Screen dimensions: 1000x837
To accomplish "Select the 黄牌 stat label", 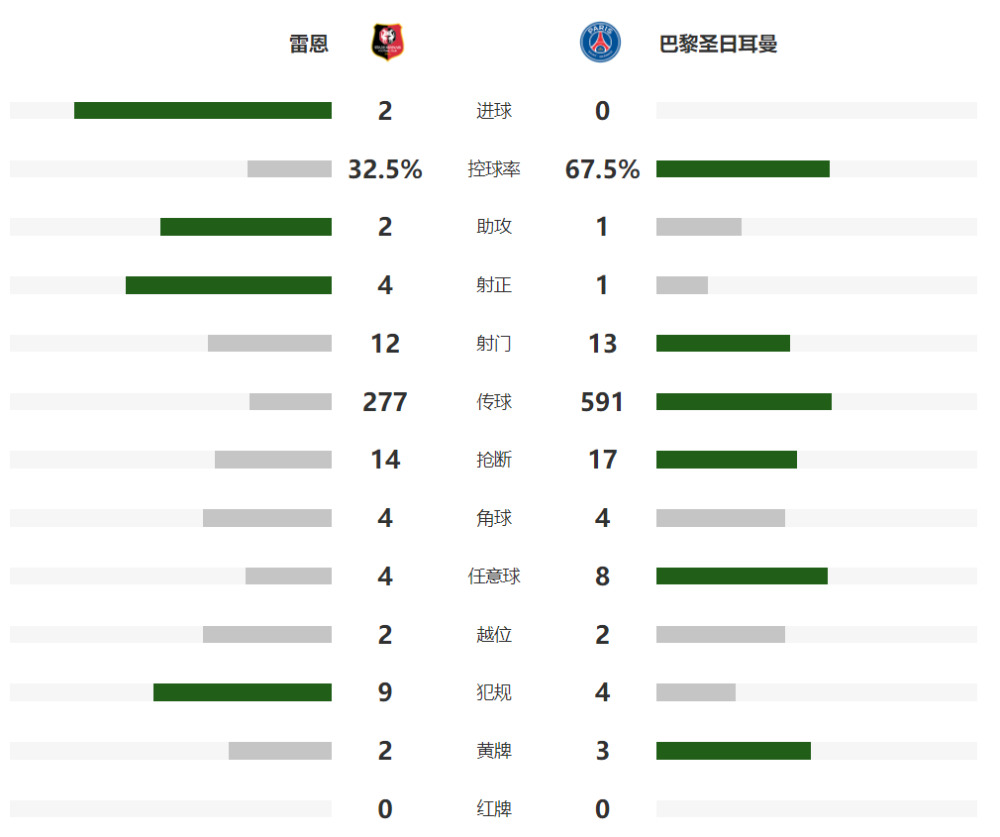I will click(494, 751).
